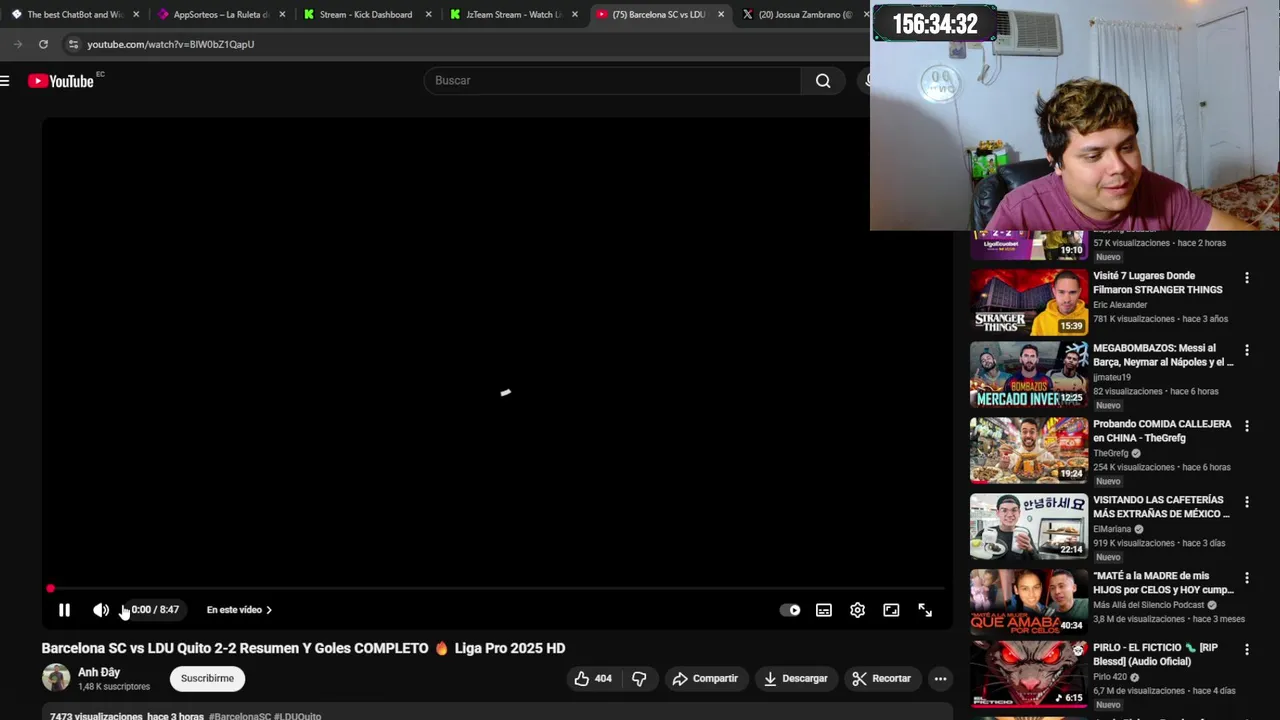Viewport: 1280px width, 720px height.
Task: Click the Suscribirme button
Action: pyautogui.click(x=207, y=678)
